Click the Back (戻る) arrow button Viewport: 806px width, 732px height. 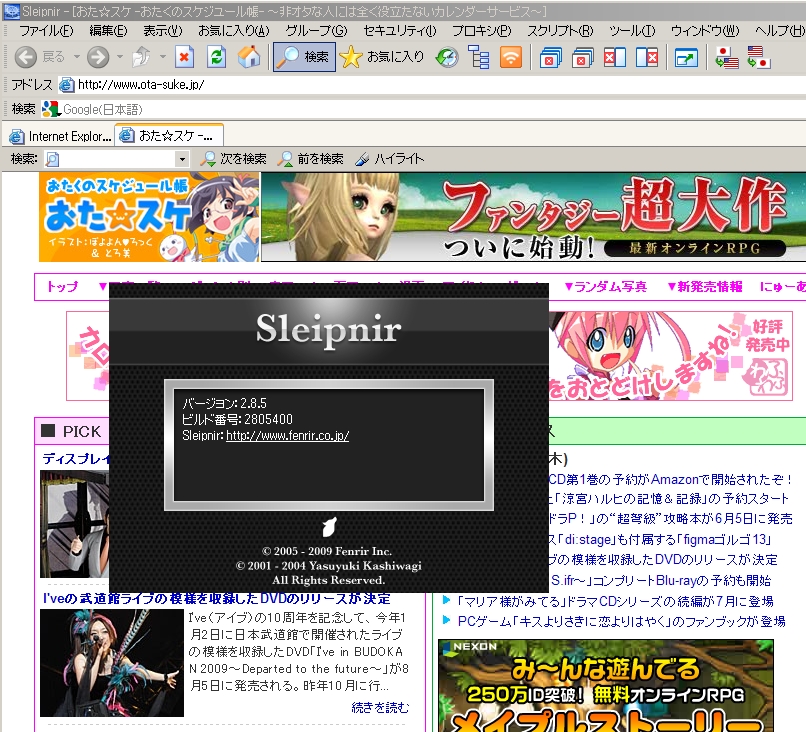26,57
